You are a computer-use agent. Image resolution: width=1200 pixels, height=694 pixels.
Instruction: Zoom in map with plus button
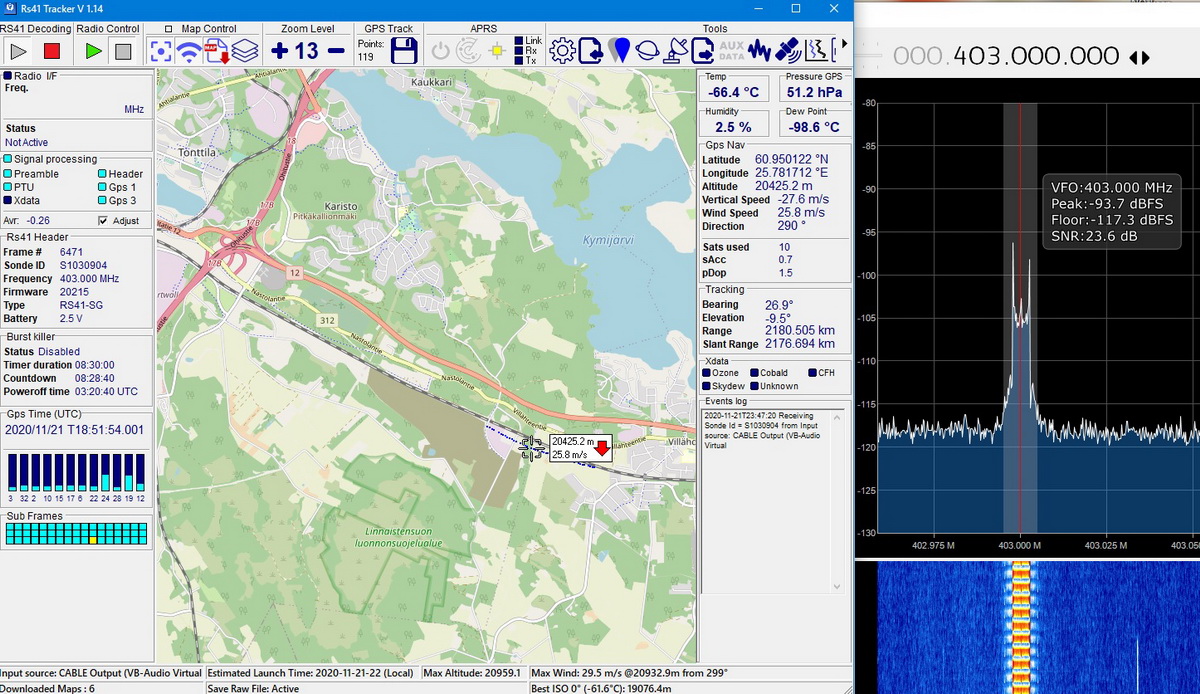280,51
